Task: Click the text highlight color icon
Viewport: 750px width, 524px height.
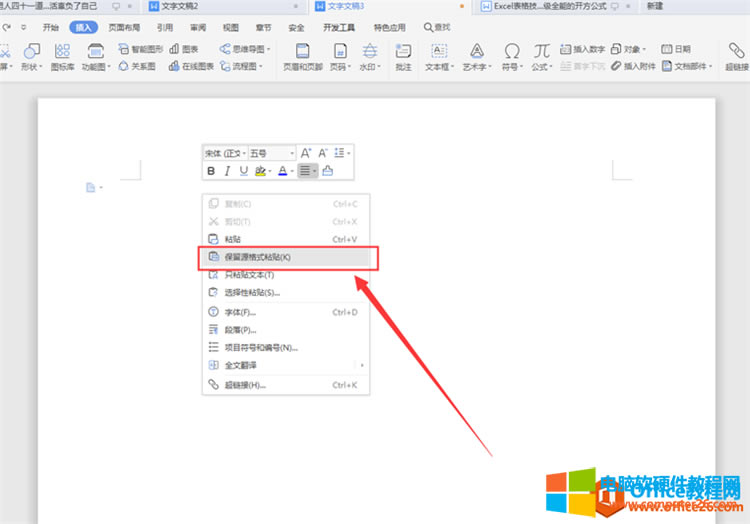Action: (x=260, y=171)
